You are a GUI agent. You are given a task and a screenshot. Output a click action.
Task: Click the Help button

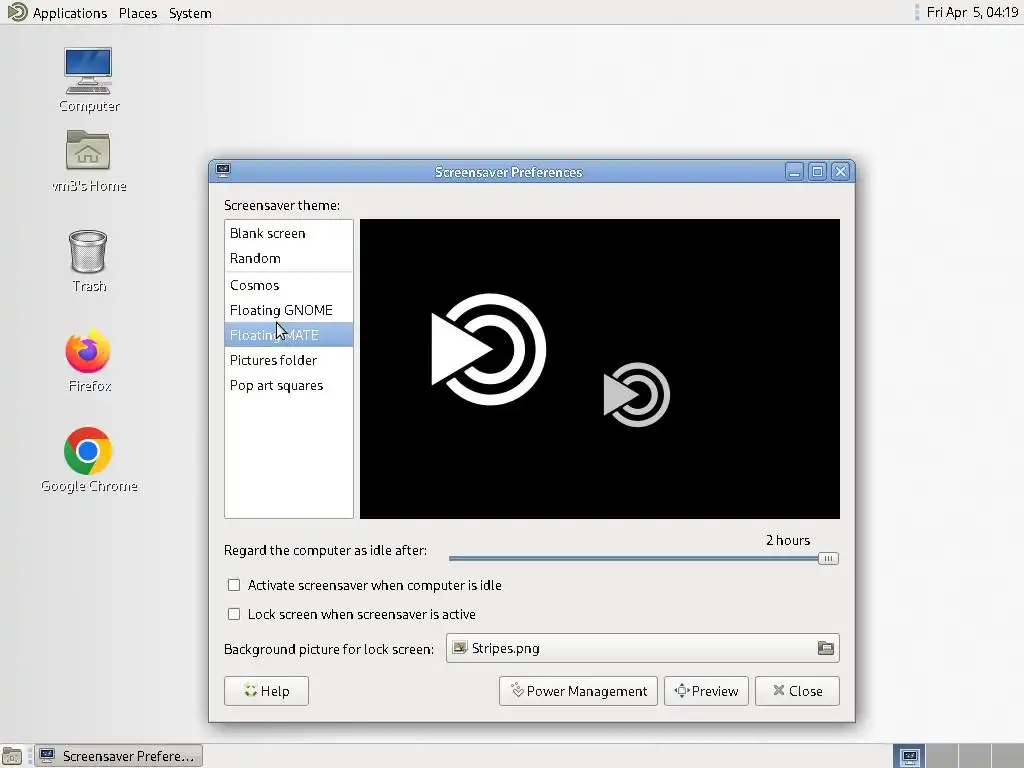pos(266,691)
